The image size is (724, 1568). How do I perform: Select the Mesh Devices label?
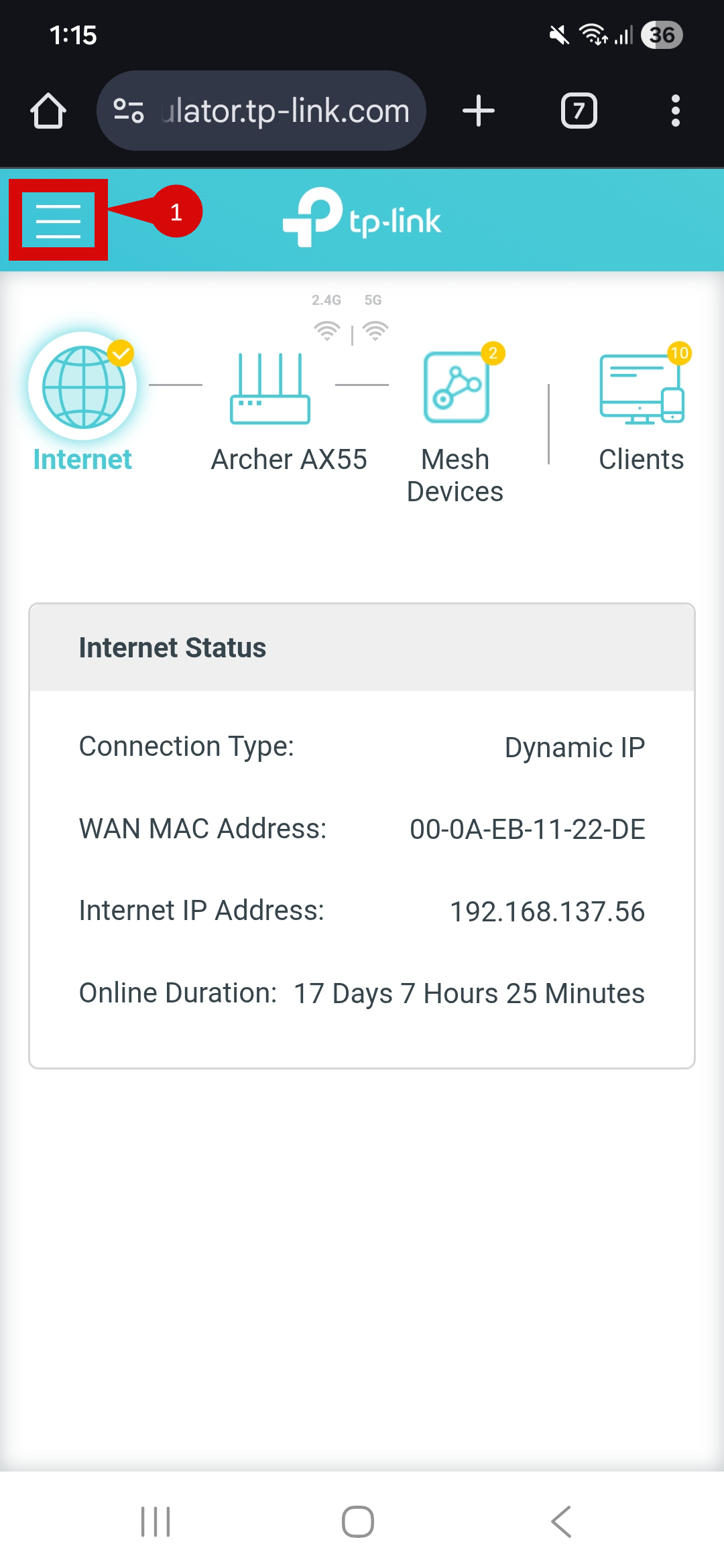[x=455, y=476]
